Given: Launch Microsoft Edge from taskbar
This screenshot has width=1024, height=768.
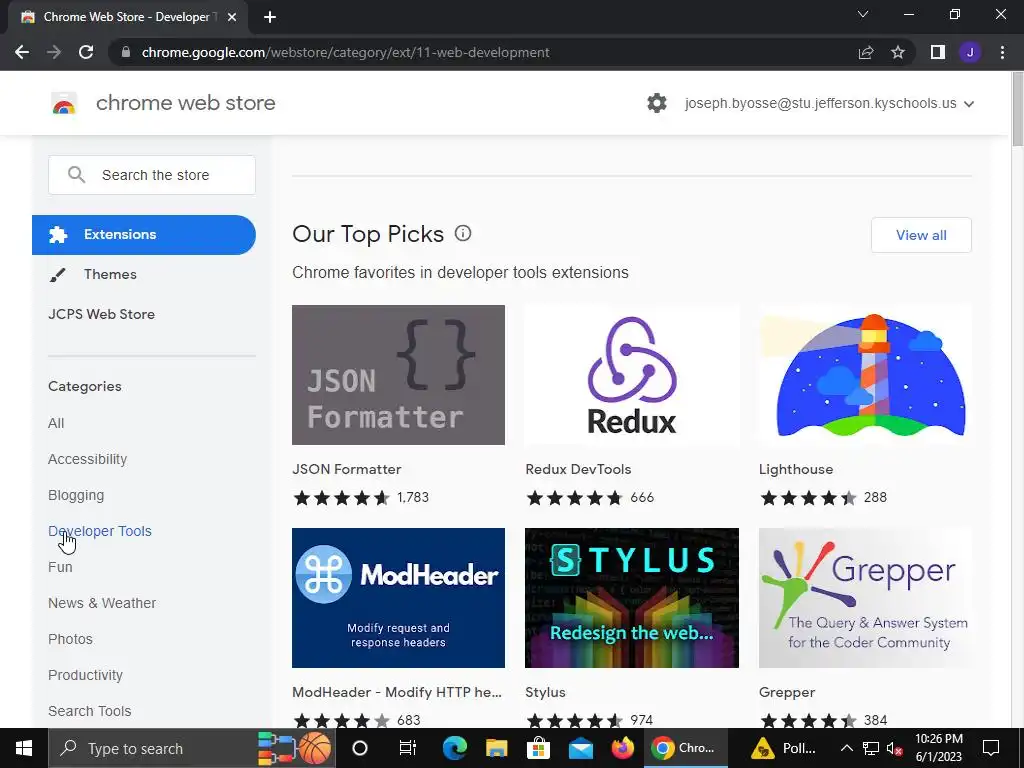Looking at the screenshot, I should (455, 748).
